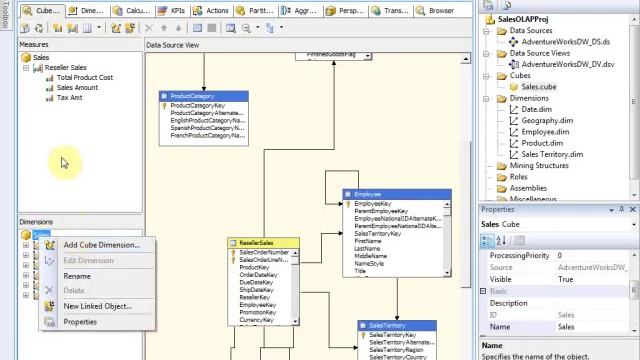Switch to the KPIs tab
640x360 pixels.
click(x=172, y=11)
